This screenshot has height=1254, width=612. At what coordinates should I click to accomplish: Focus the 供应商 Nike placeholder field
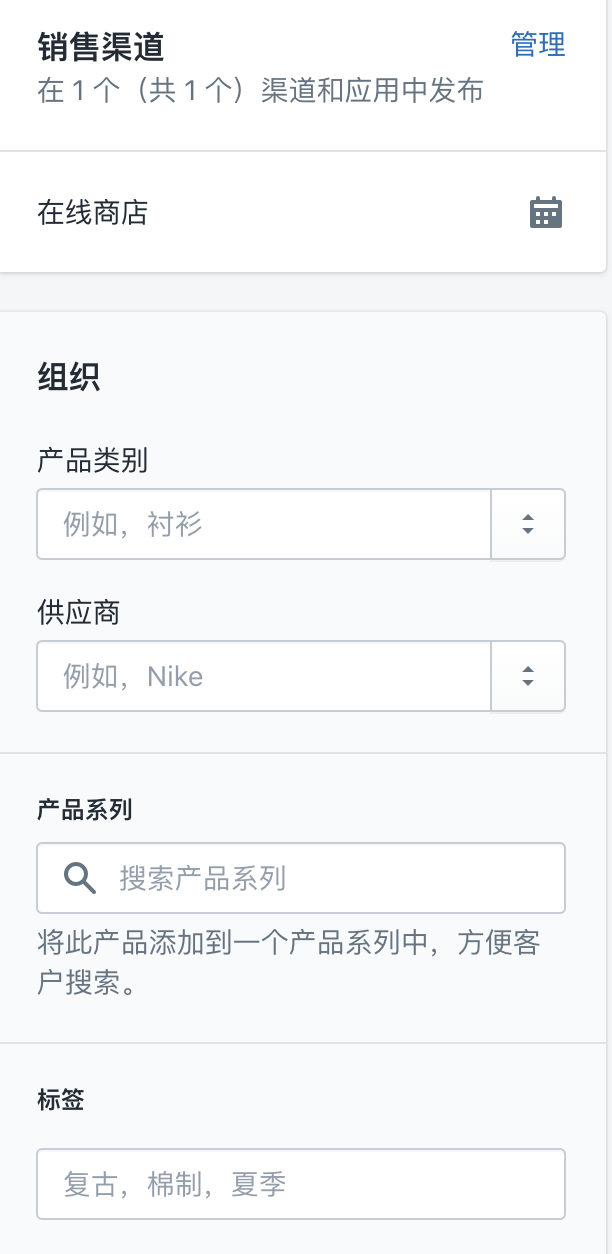264,676
